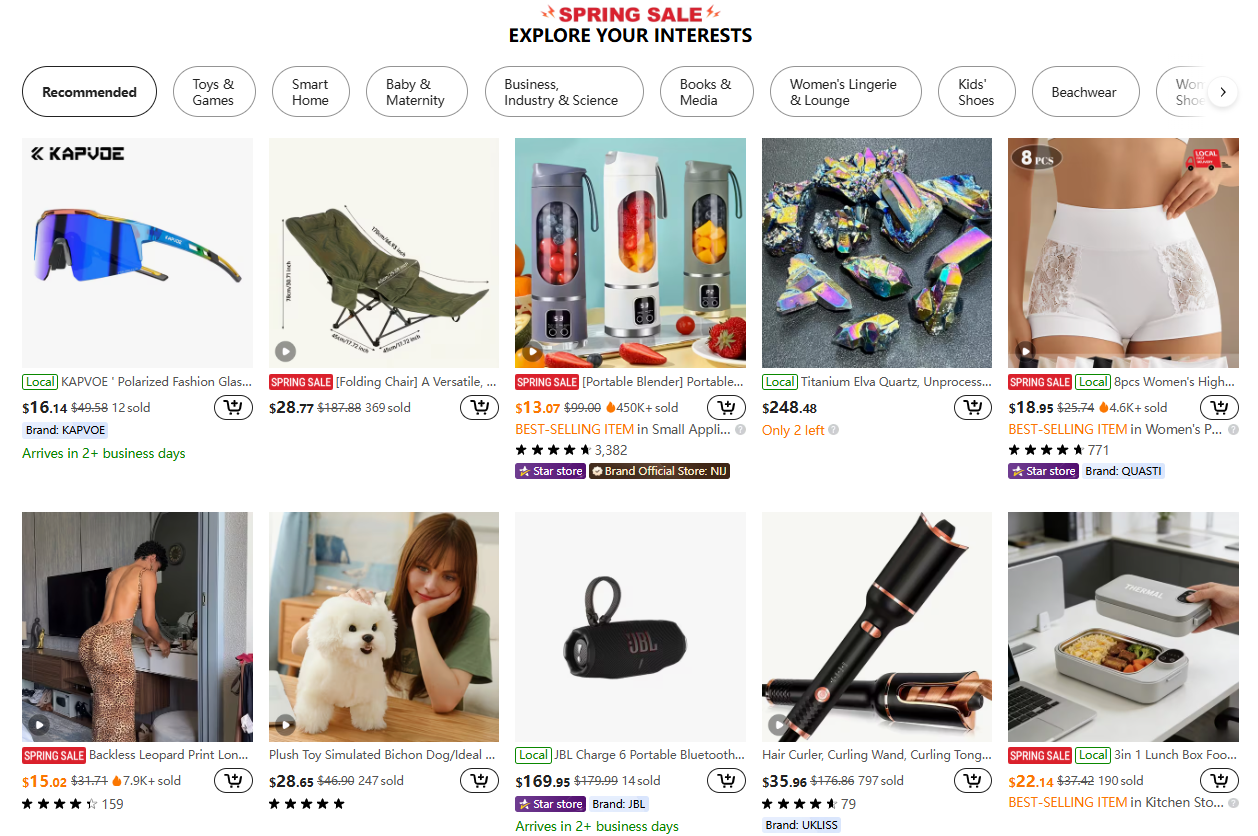Click question-mark tooltip next to Only 2 left

[833, 428]
